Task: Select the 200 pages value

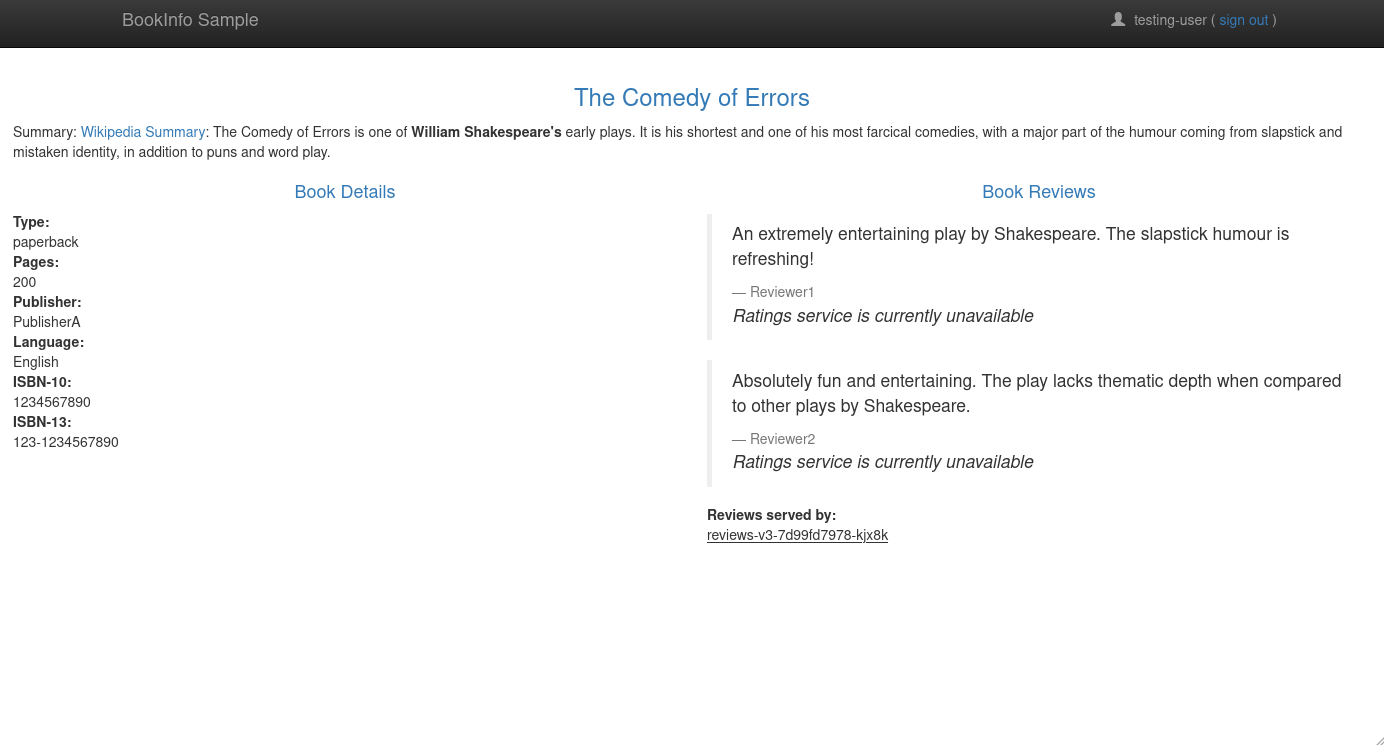Action: pyautogui.click(x=24, y=282)
